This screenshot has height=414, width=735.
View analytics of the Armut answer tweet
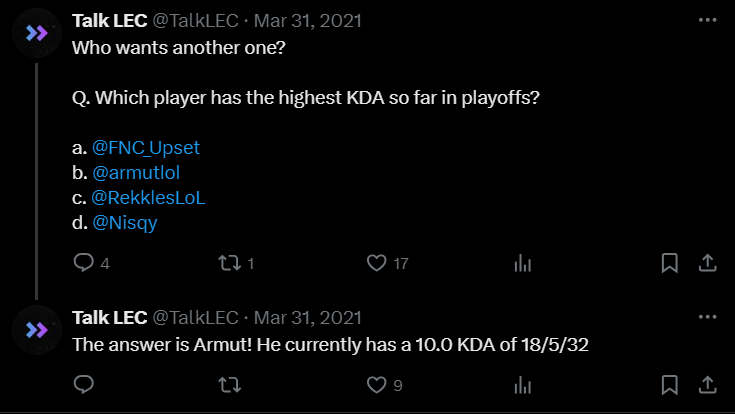coord(521,384)
